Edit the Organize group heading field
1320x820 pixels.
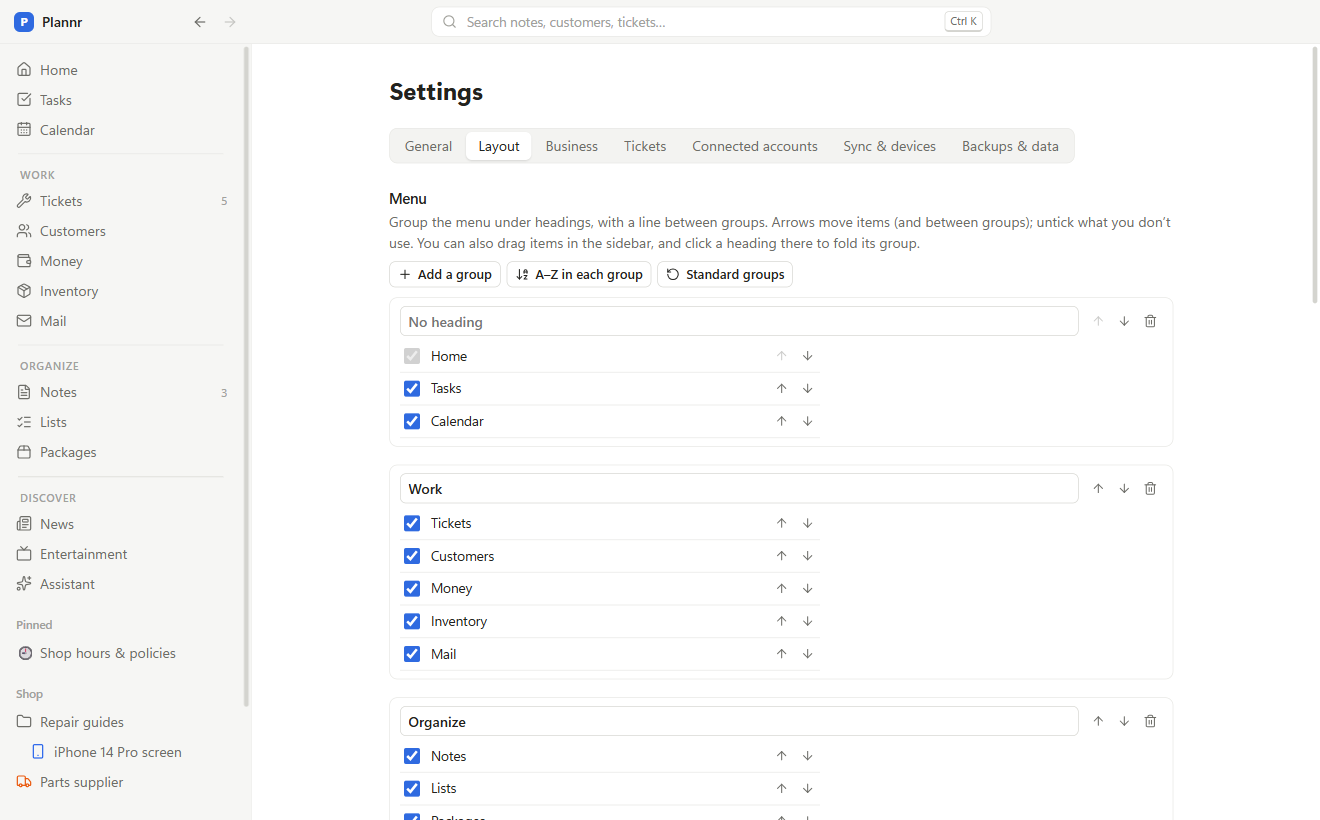click(739, 721)
